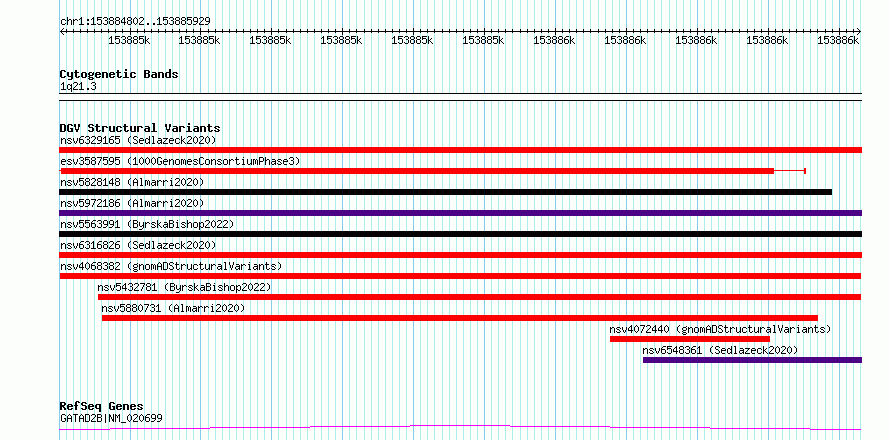The width and height of the screenshot is (890, 440).
Task: Click the black bar for nsv5563991
Action: [x=460, y=234]
